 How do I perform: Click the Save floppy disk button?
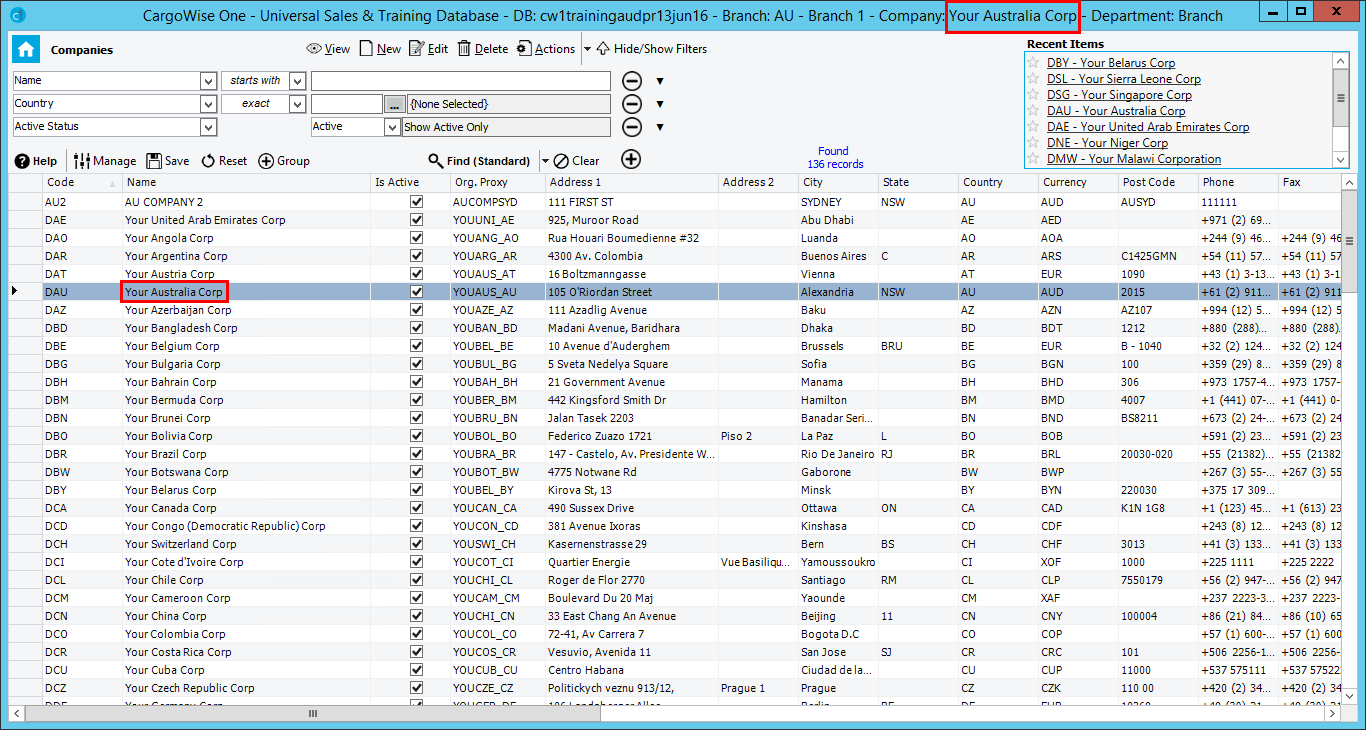(168, 161)
